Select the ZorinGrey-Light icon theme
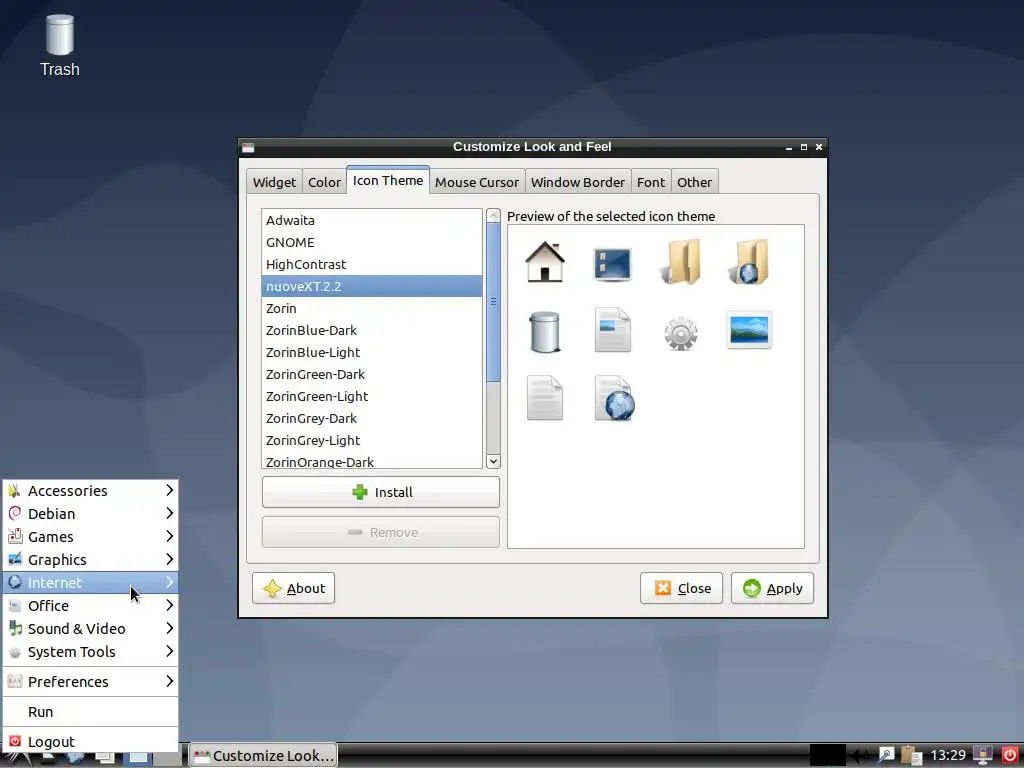Screen dimensions: 1024x768 372,440
